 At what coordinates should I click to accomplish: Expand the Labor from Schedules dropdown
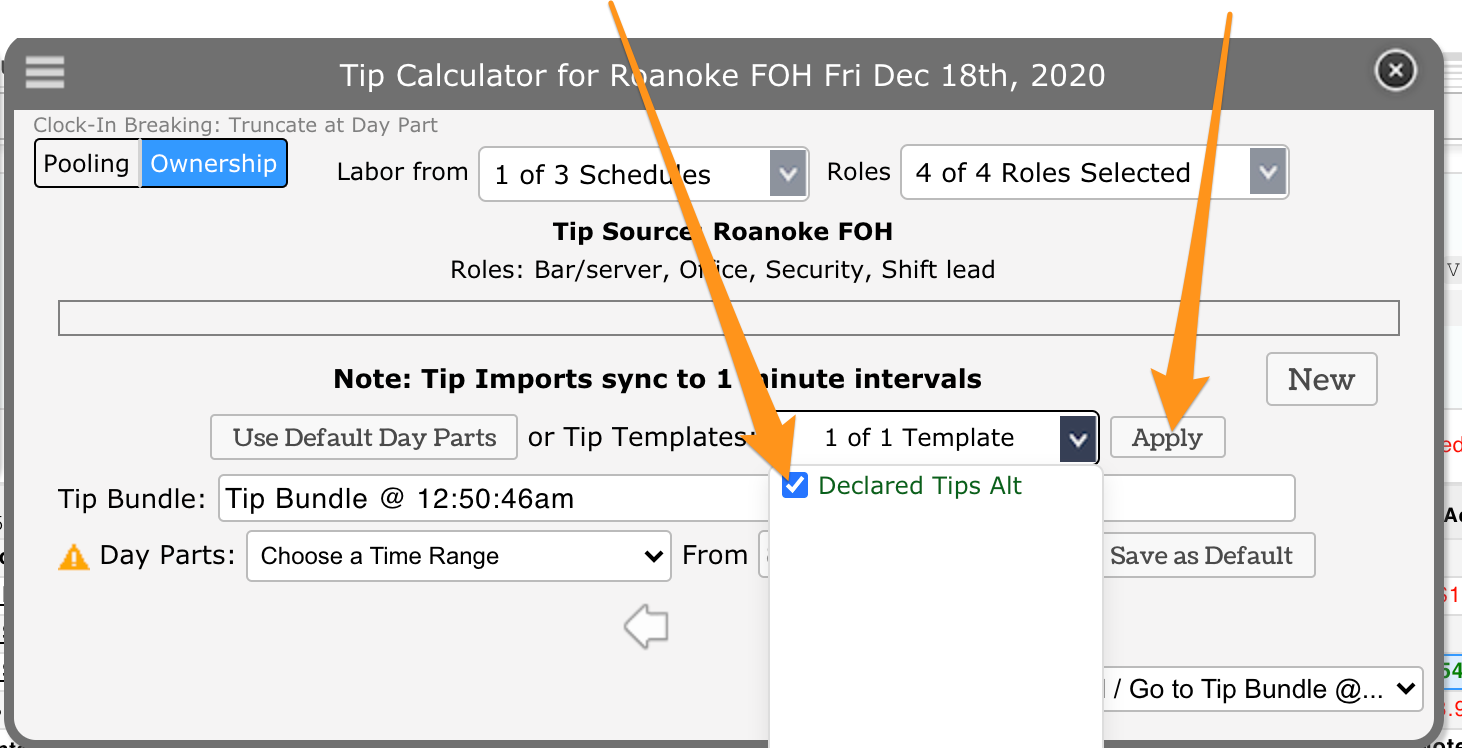[787, 174]
